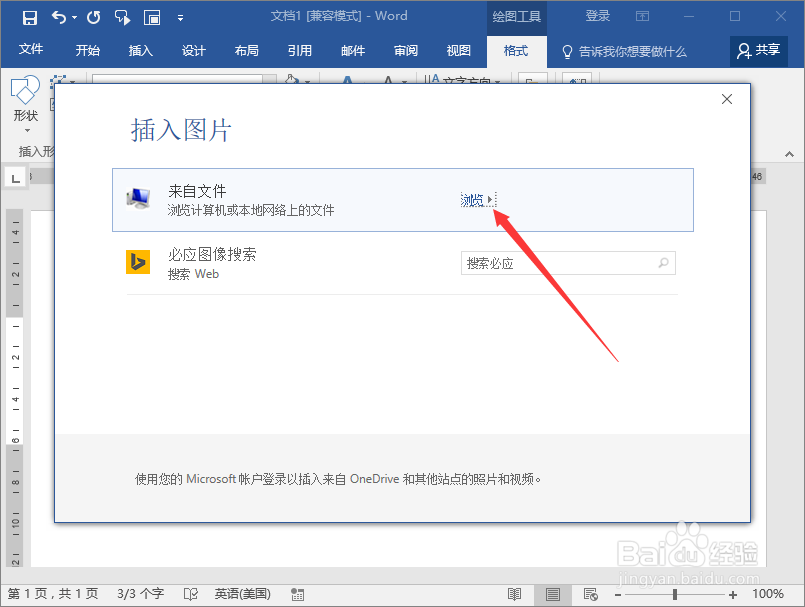The image size is (805, 607).
Task: Click the spelling check icon in status bar
Action: coord(190,594)
